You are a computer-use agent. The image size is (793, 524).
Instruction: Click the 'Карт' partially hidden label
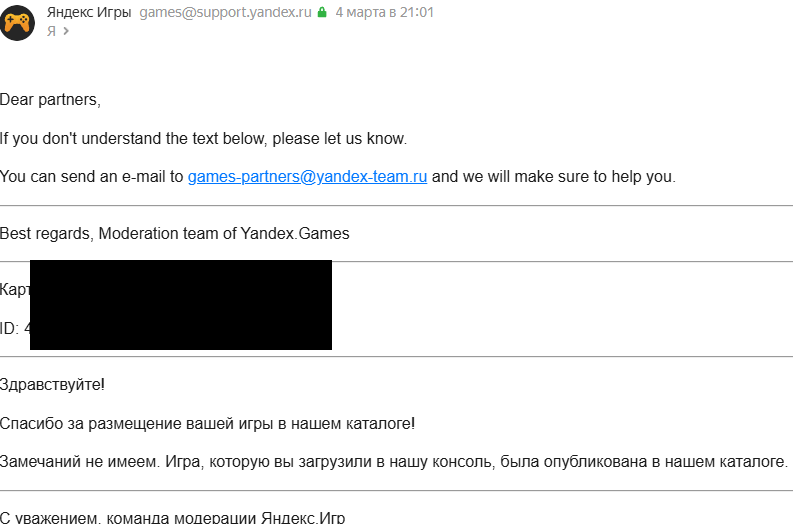[x=15, y=290]
